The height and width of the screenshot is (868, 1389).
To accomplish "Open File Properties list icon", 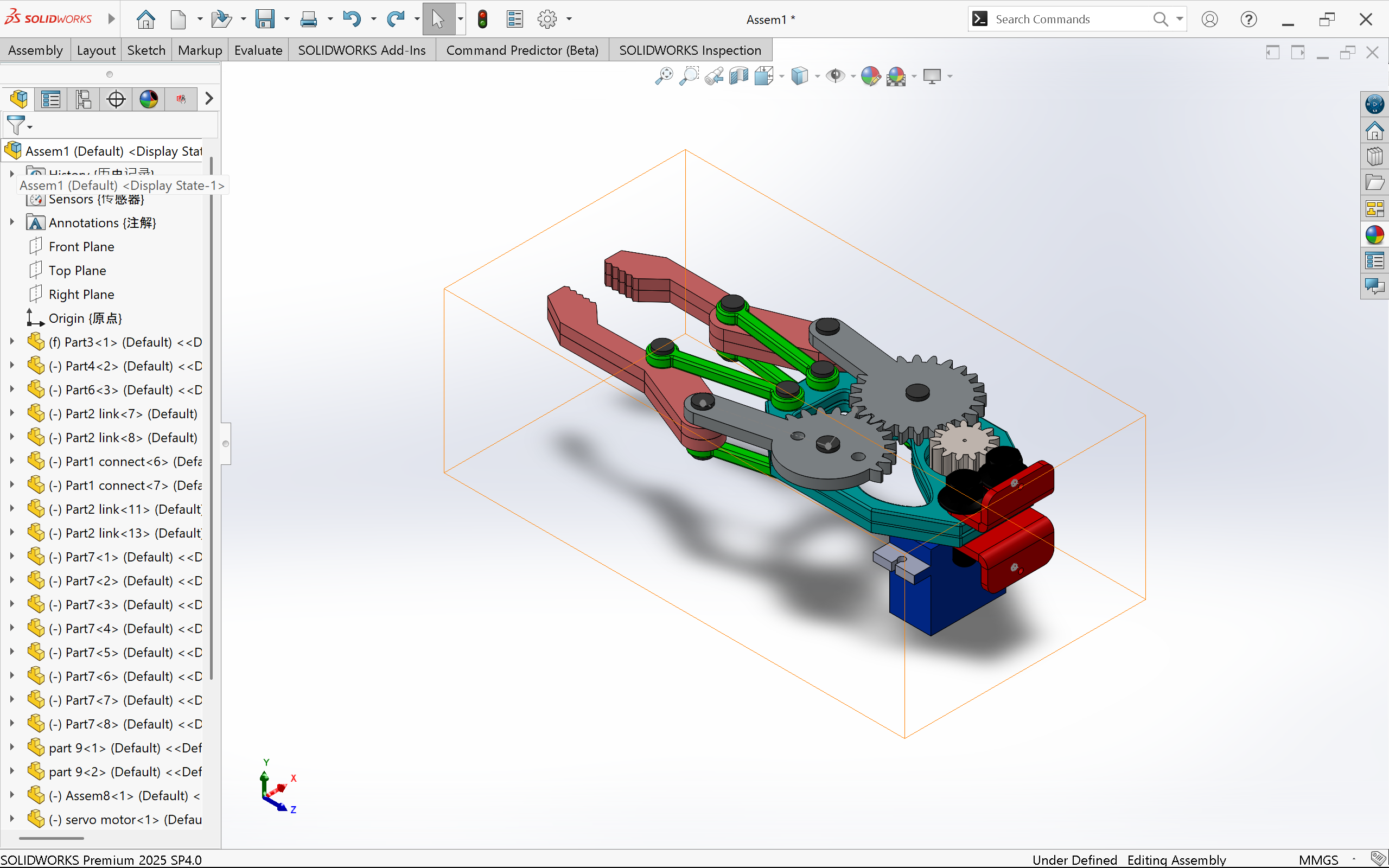I will click(x=515, y=19).
